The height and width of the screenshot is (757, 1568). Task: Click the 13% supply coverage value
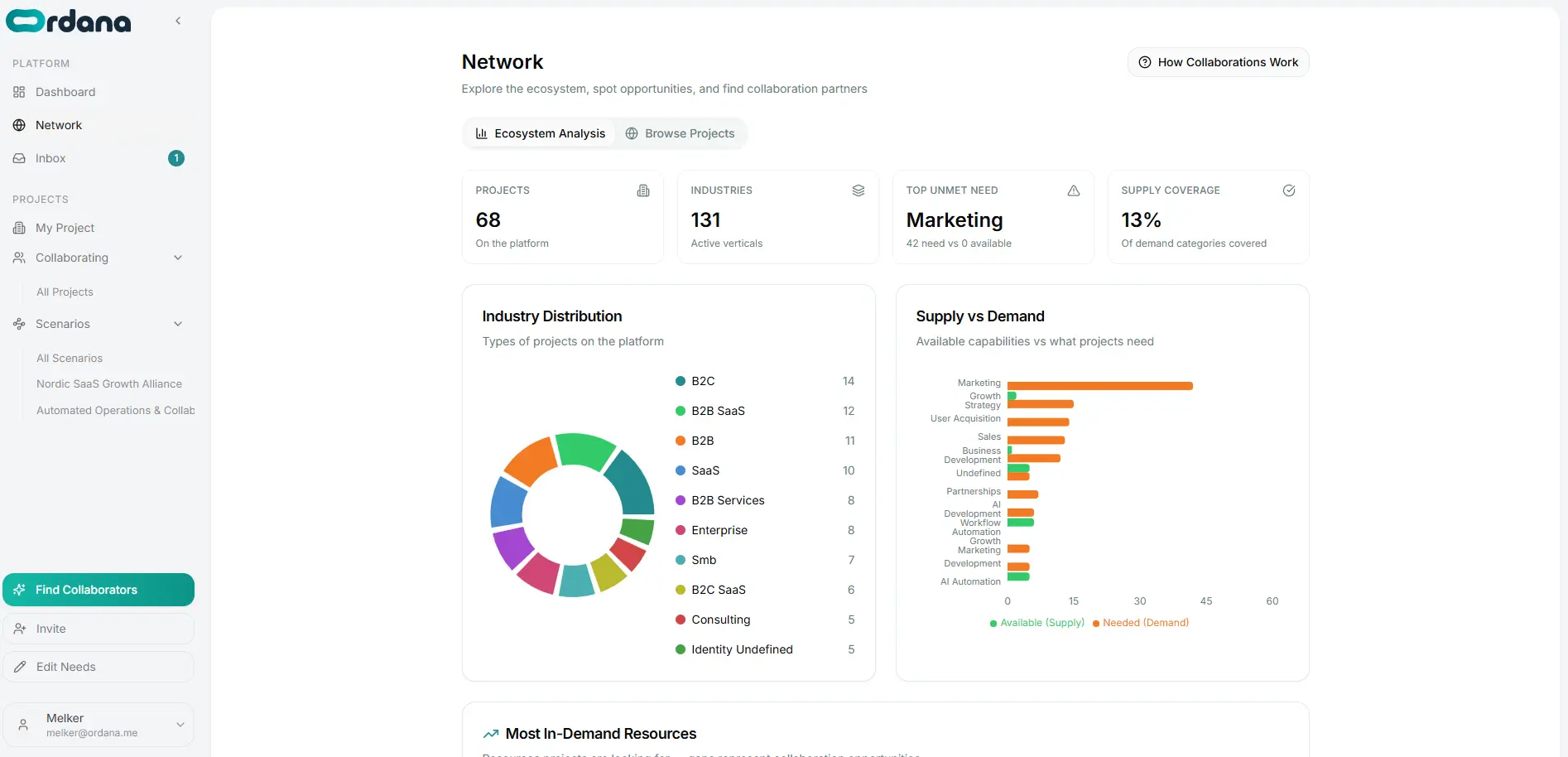click(1142, 220)
